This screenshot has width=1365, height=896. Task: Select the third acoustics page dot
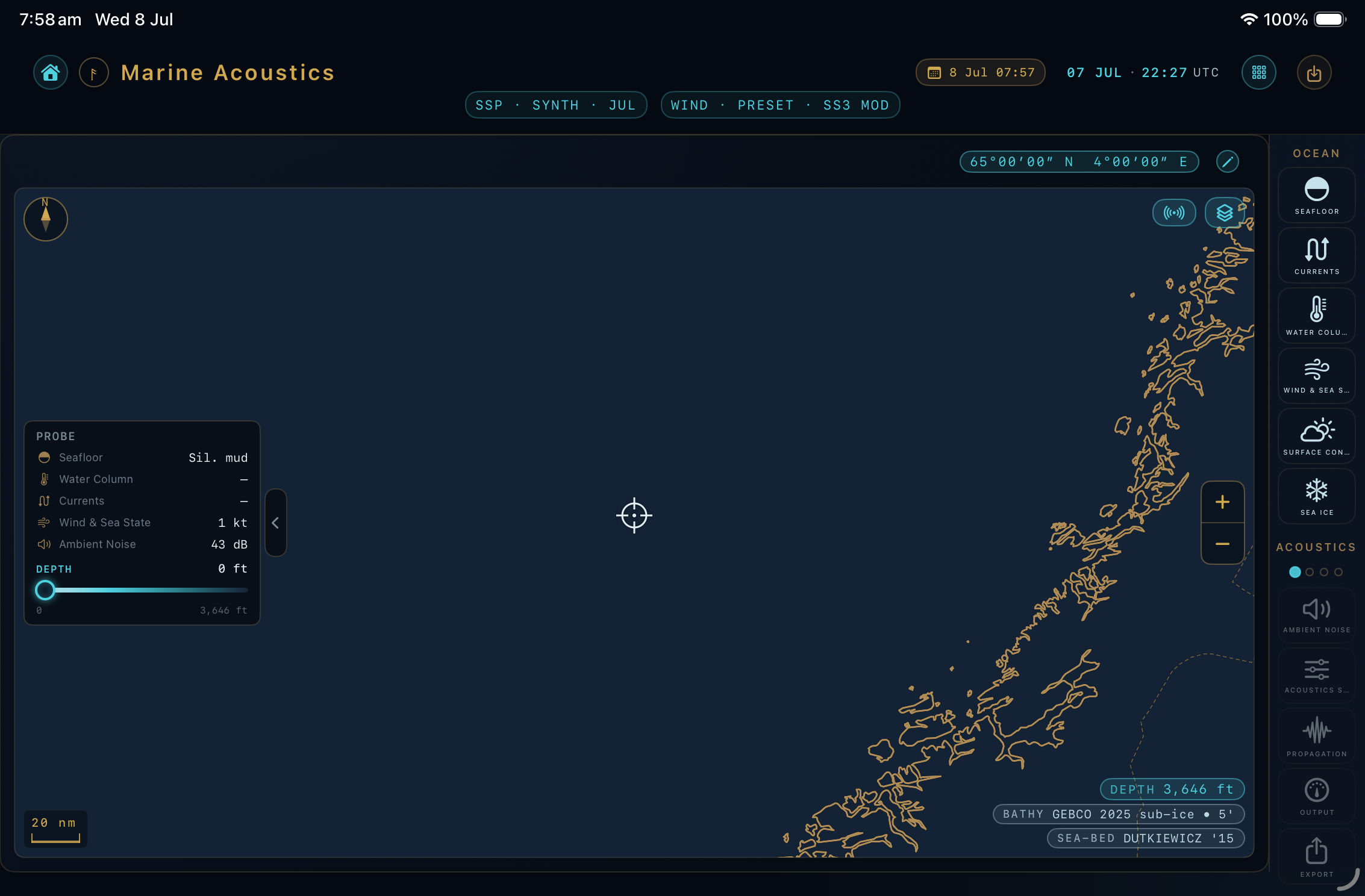click(1324, 572)
